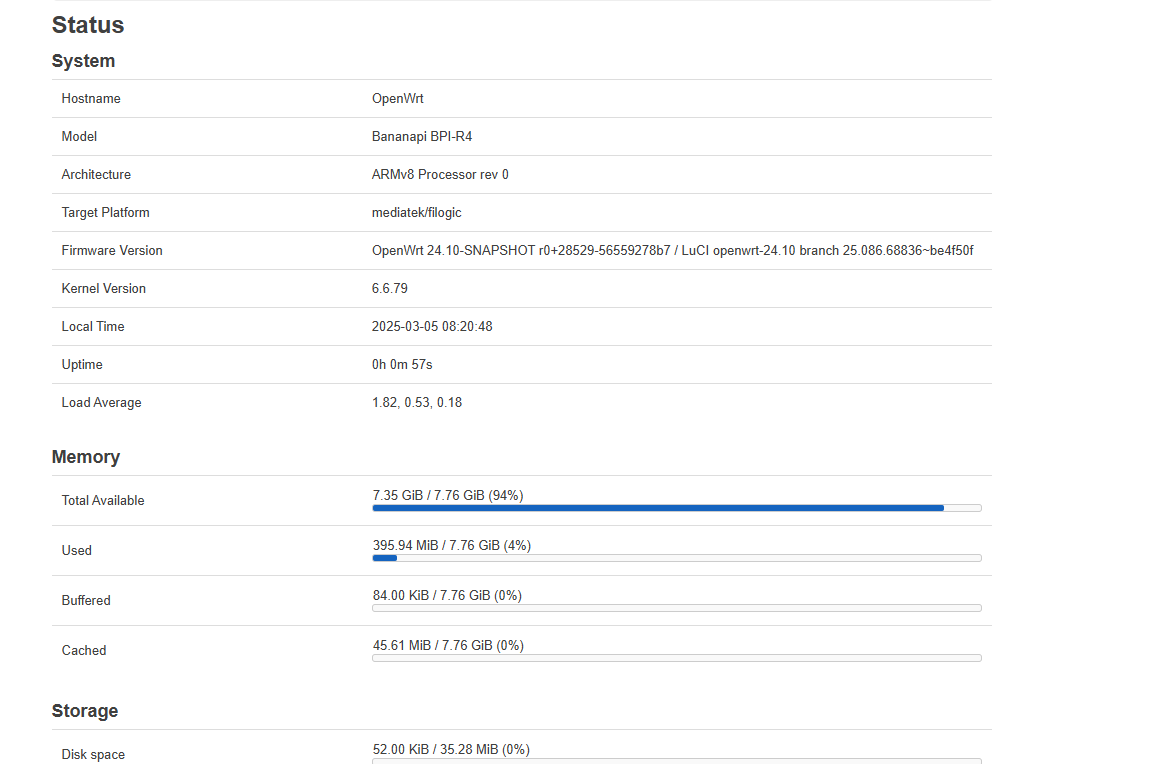Click the Total Available memory progress bar
The image size is (1172, 764).
click(676, 508)
